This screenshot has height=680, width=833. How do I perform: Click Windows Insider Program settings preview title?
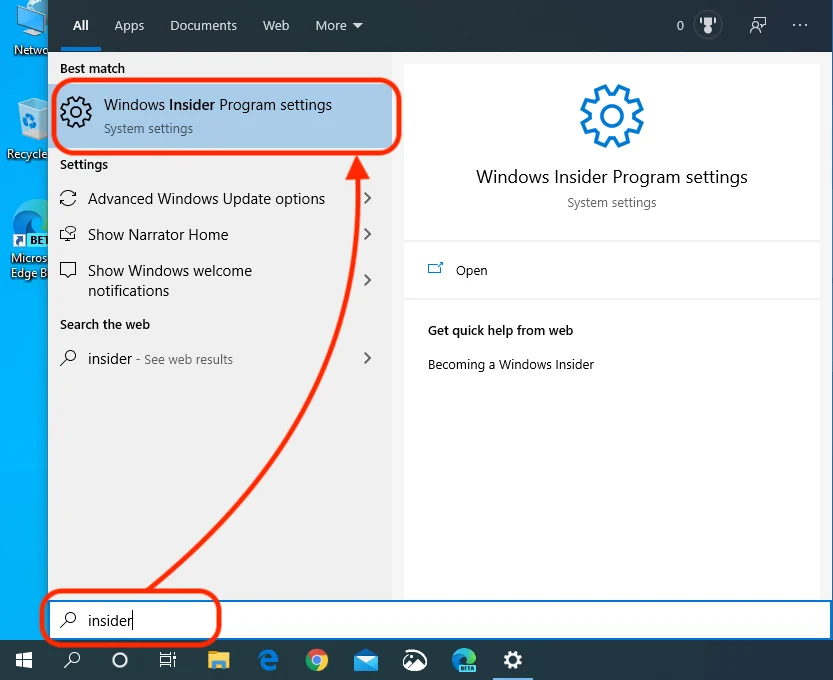[x=611, y=177]
